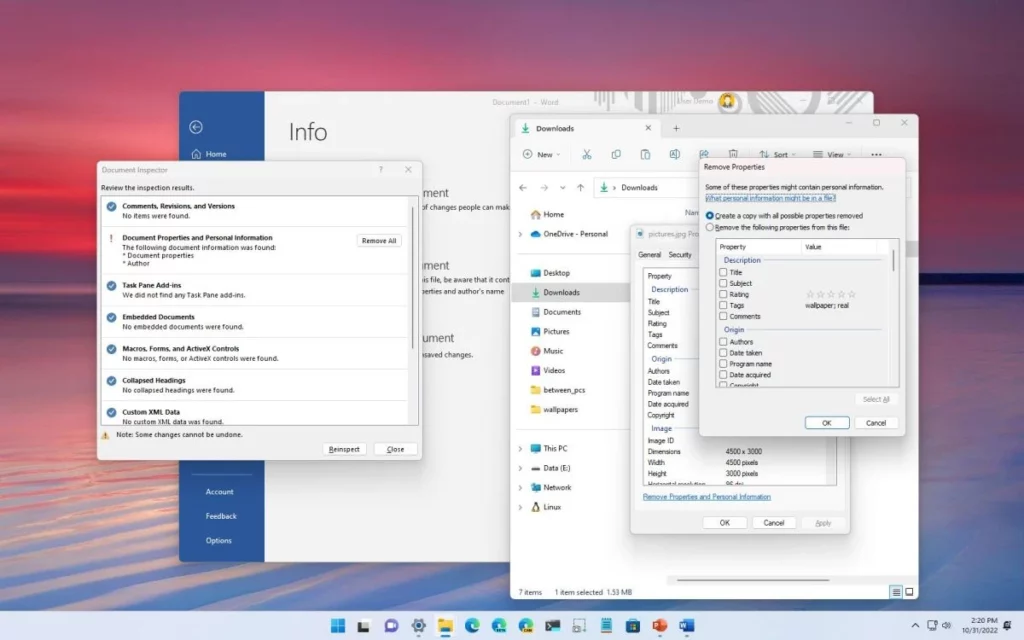Select the wallpapers folder in navigation pane
The width and height of the screenshot is (1024, 640).
[x=560, y=409]
